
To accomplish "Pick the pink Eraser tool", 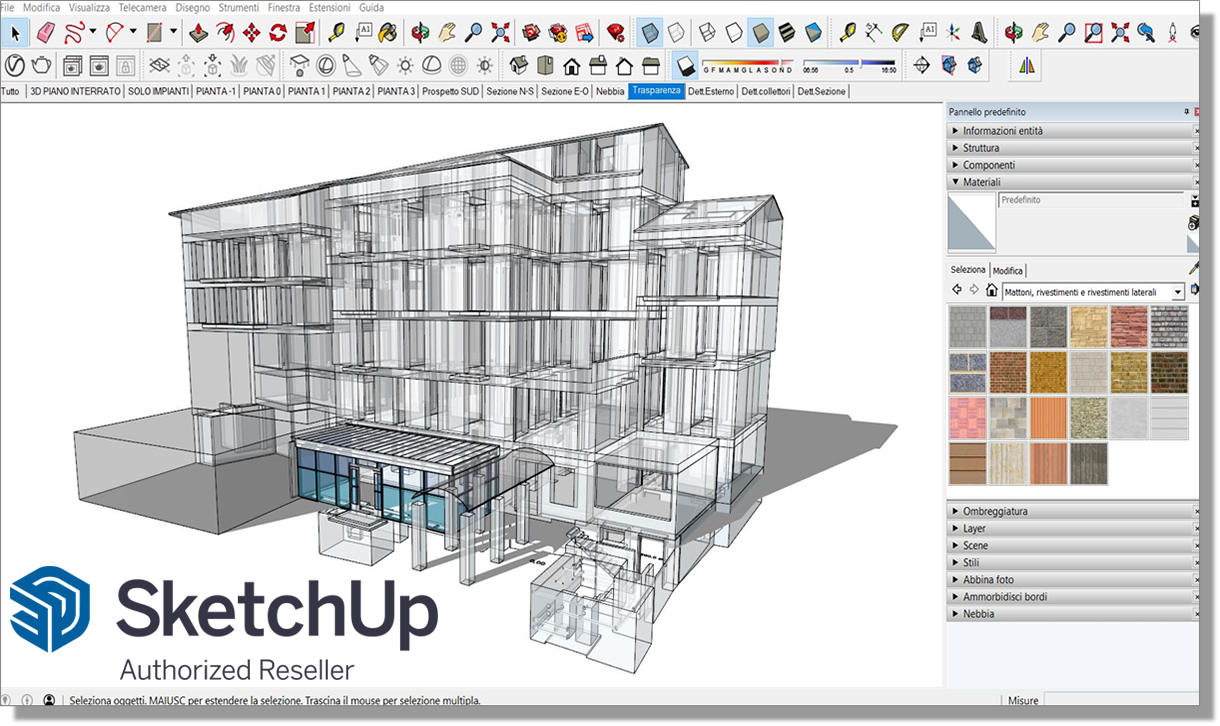I will tap(46, 33).
